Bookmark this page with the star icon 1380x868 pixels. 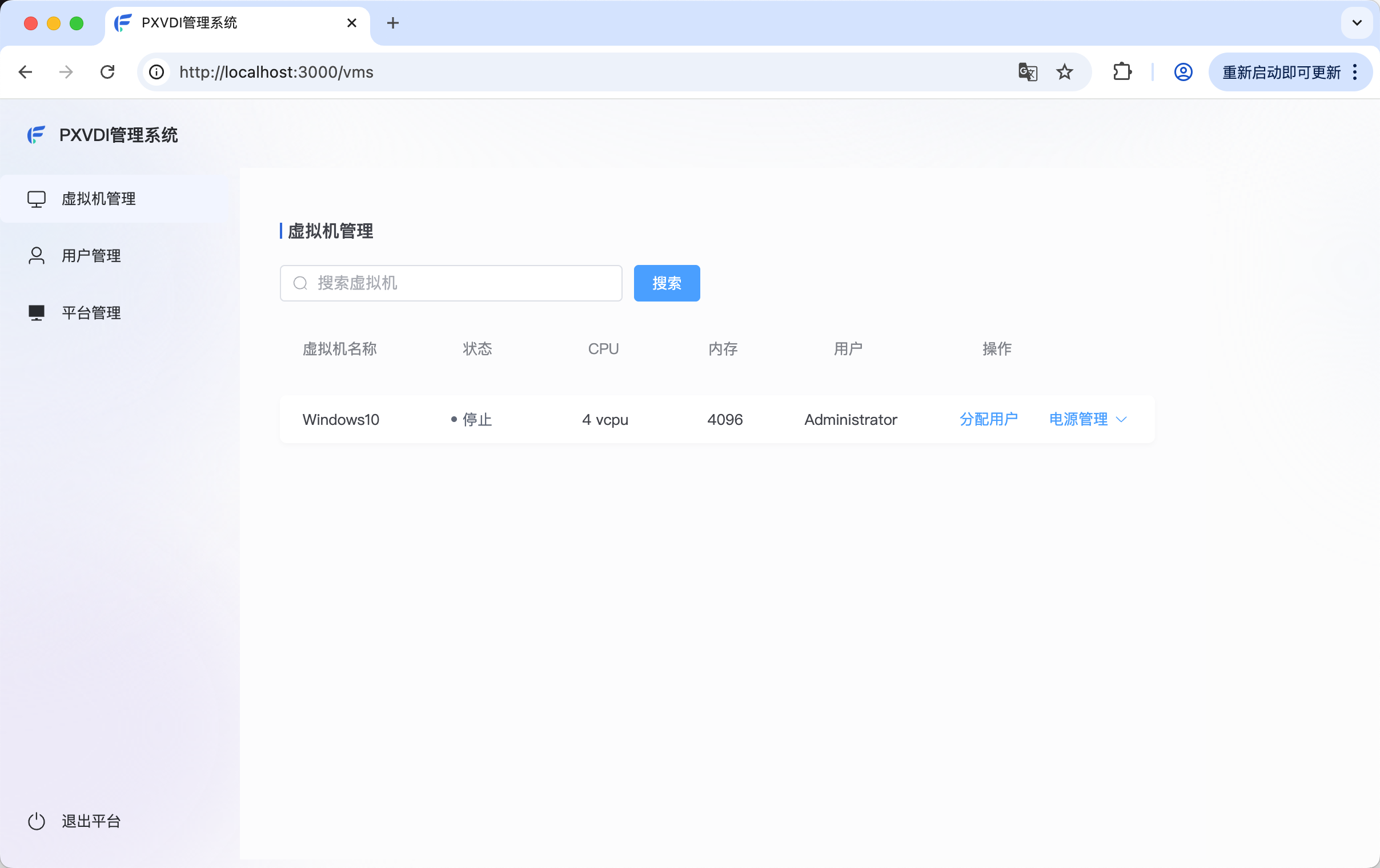1064,72
